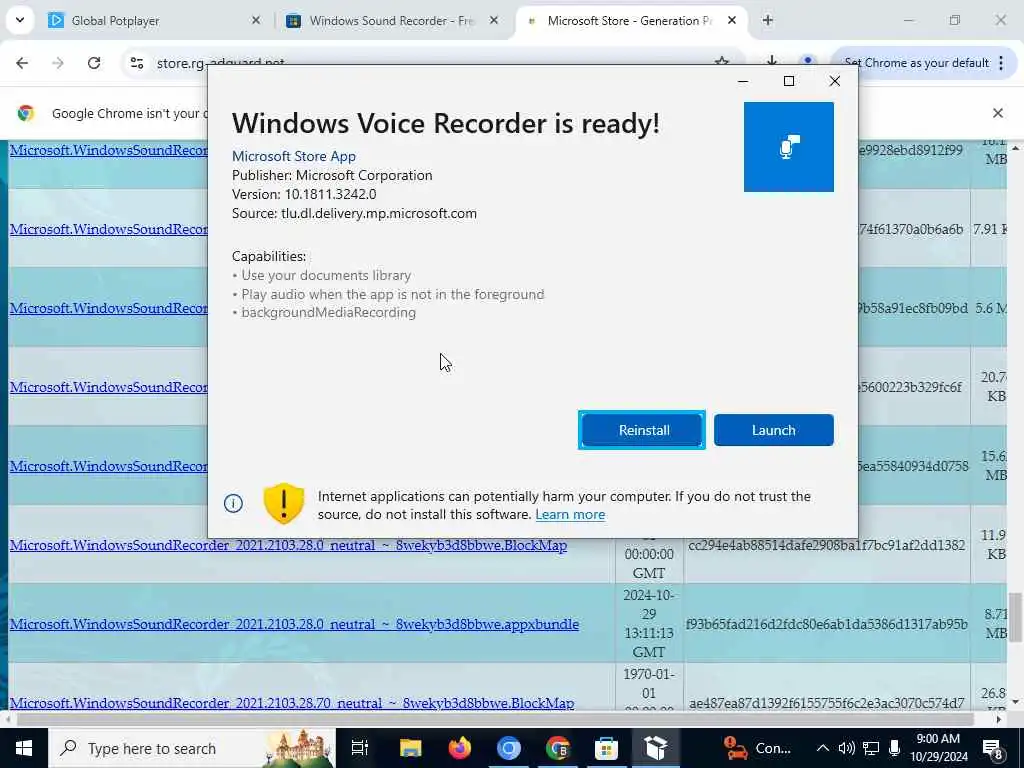Go back in Chrome

[x=22, y=63]
